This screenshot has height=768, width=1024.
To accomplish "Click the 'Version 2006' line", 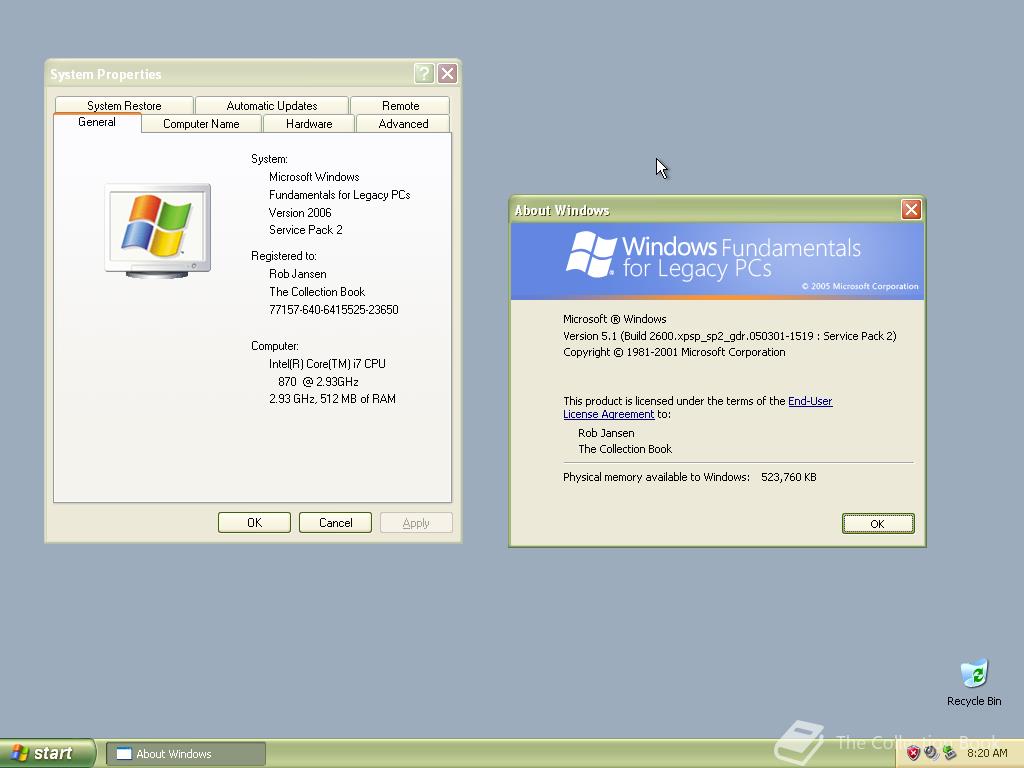I will tap(300, 213).
